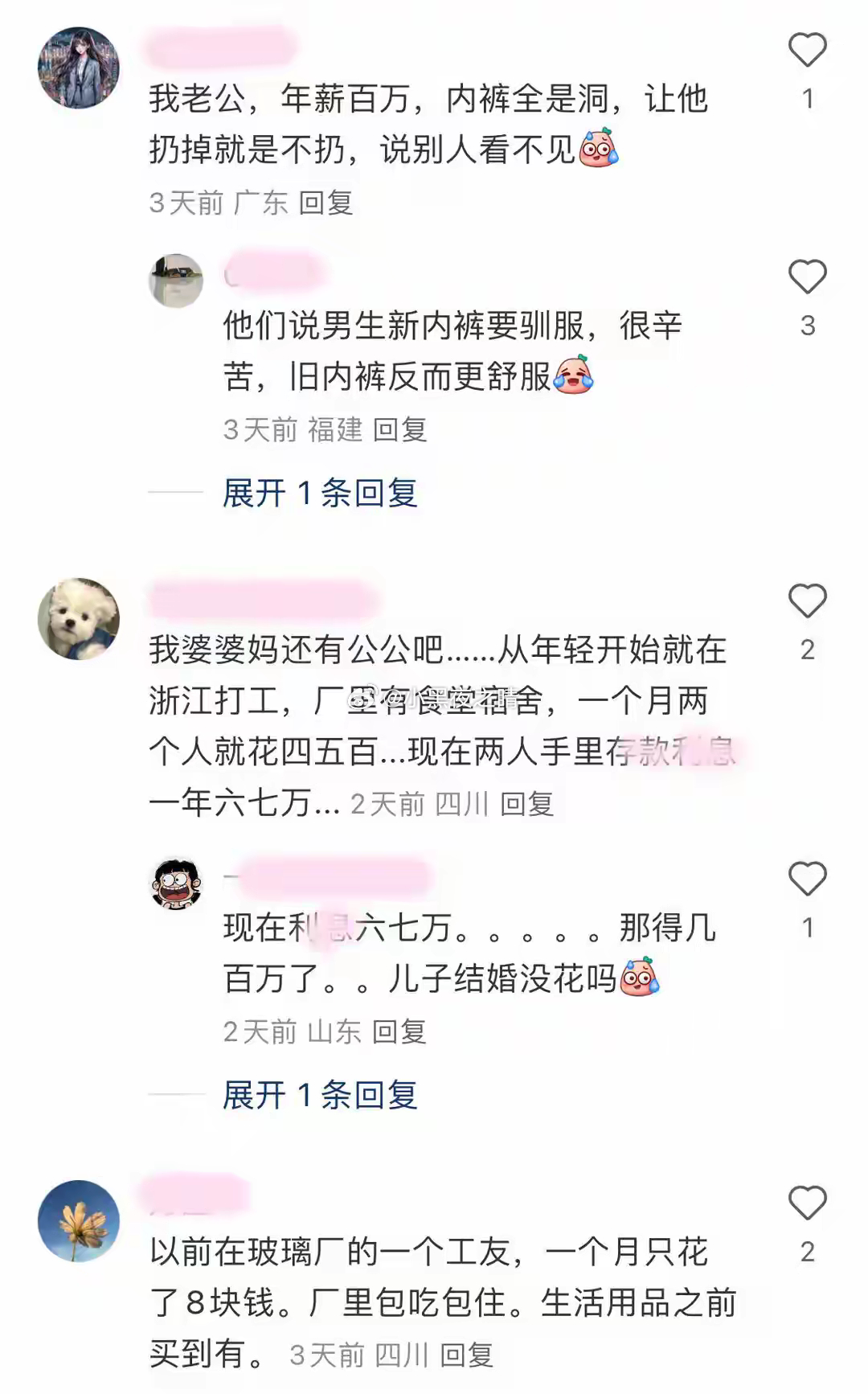Viewport: 868px width, 1394px height.
Task: Tap 回复 on the 福建 comment
Action: 399,429
